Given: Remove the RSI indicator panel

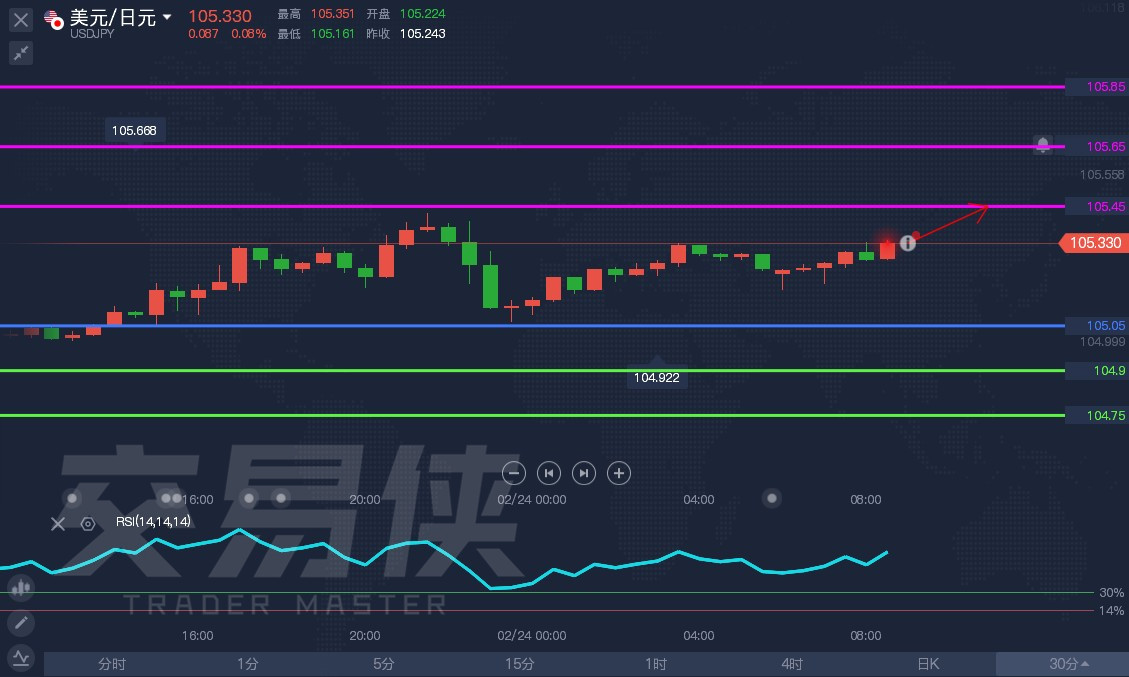Looking at the screenshot, I should [58, 524].
